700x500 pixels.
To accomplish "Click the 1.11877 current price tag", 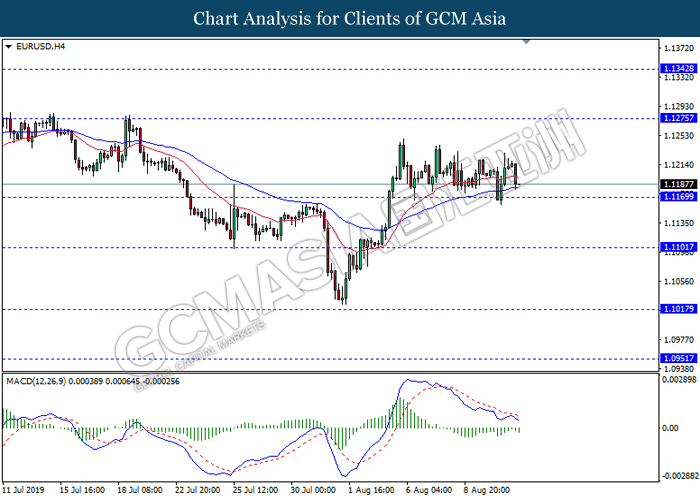I will click(678, 184).
